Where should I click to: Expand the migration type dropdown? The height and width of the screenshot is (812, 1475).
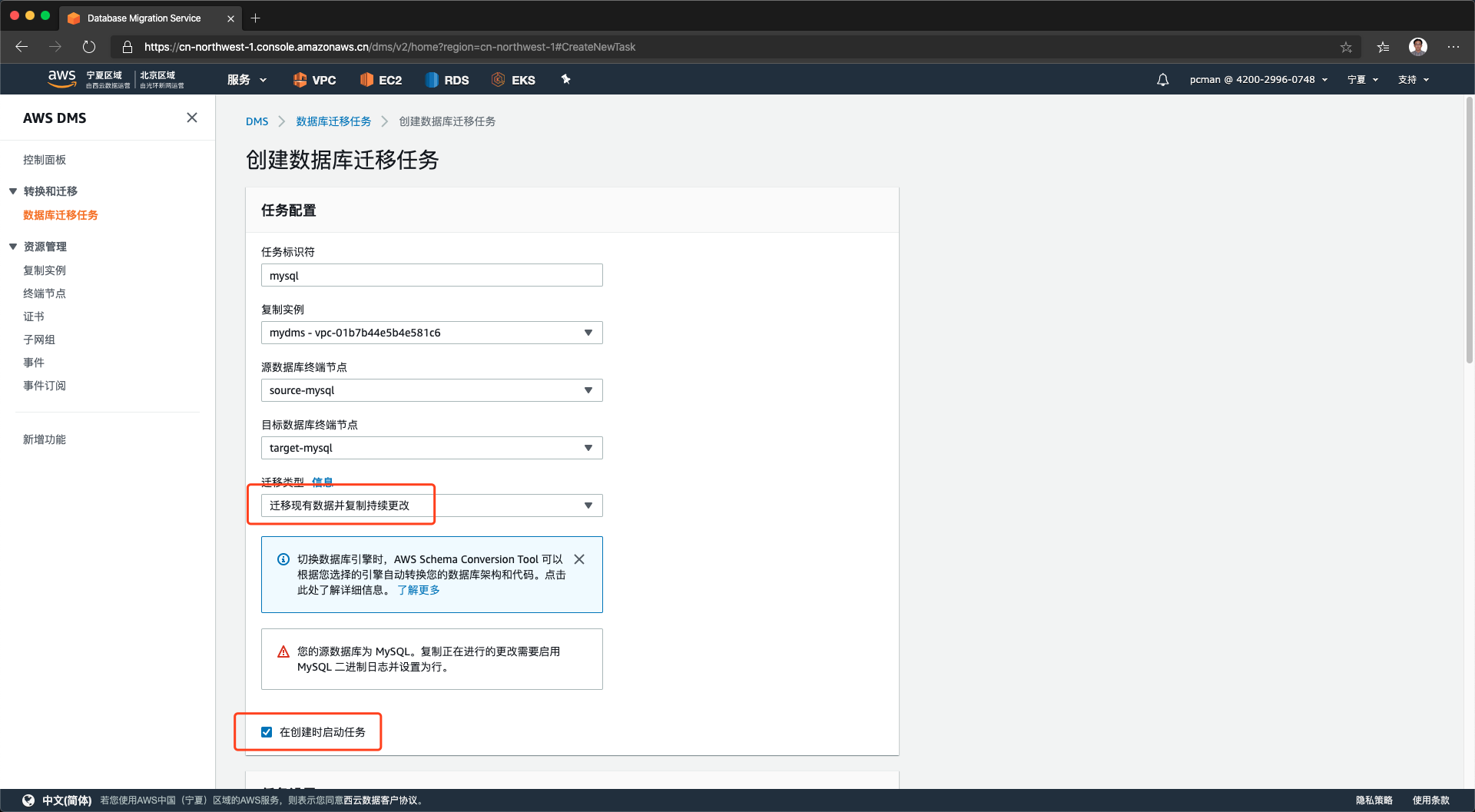click(x=432, y=505)
